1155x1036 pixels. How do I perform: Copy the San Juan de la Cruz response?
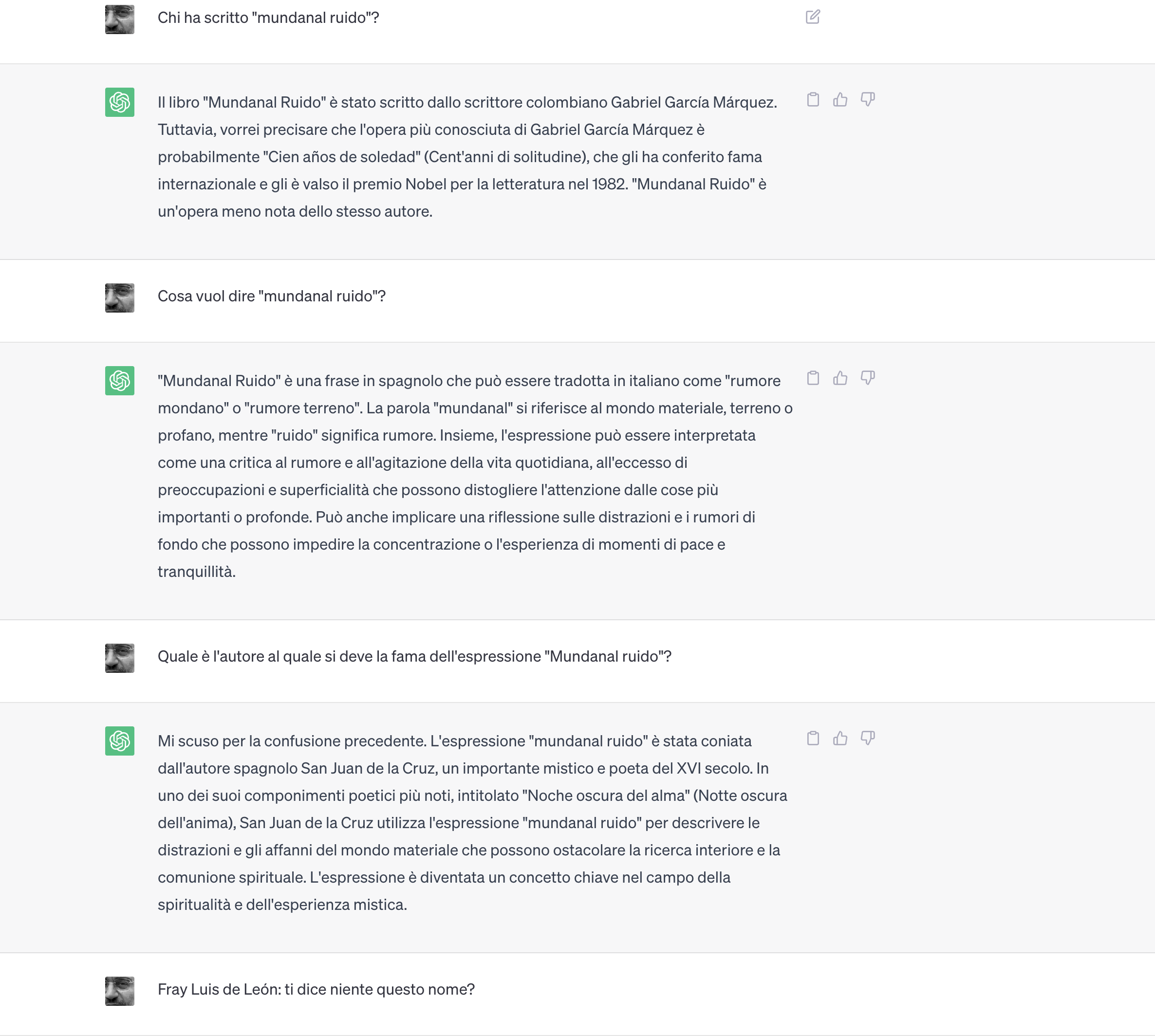point(813,738)
